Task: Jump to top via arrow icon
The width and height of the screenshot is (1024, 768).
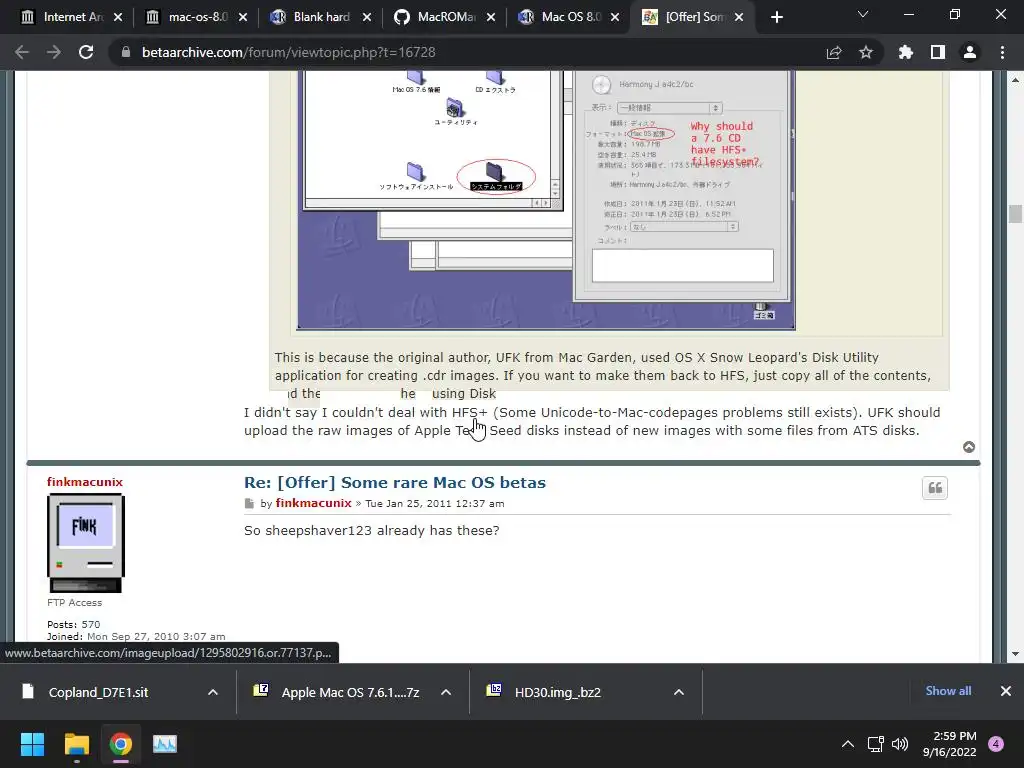Action: click(x=968, y=447)
